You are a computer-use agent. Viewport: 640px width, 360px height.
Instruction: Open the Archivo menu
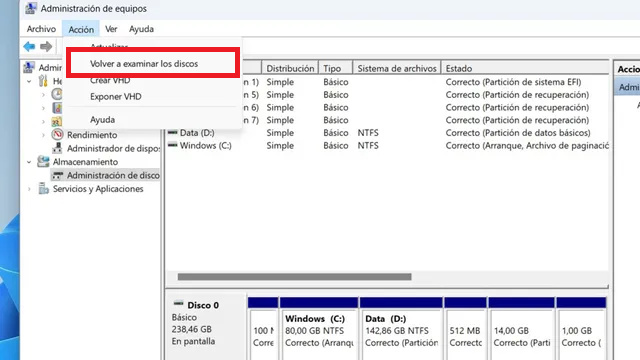[x=41, y=29]
